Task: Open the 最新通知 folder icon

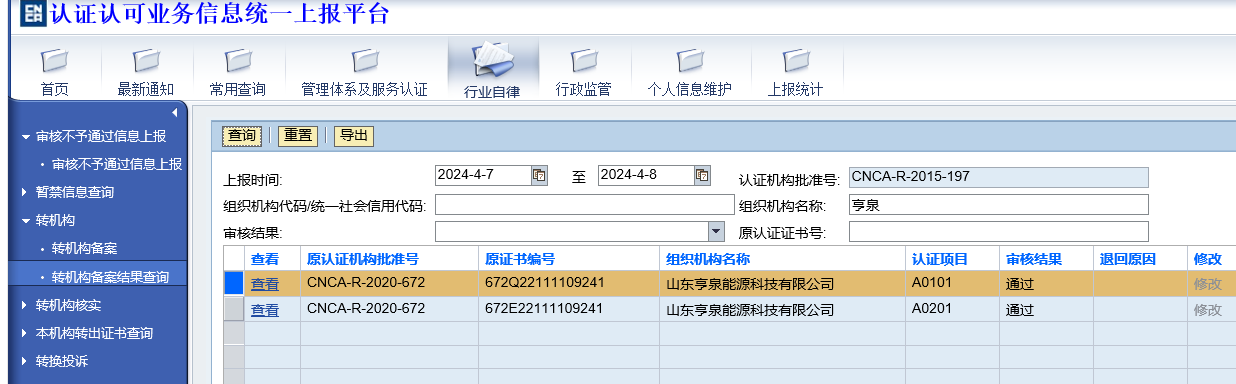Action: click(146, 61)
